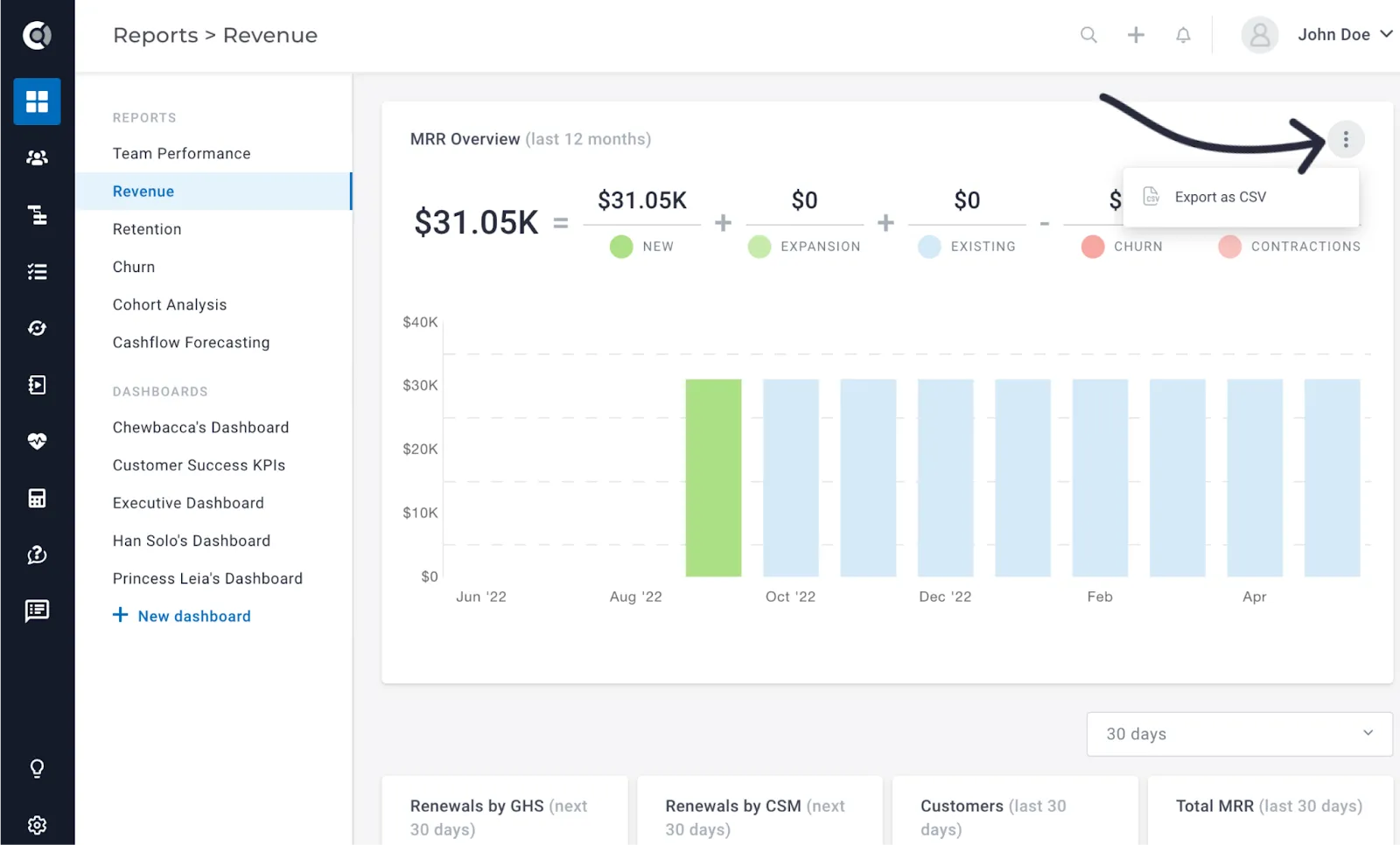Open settings gear icon in sidebar

(37, 825)
